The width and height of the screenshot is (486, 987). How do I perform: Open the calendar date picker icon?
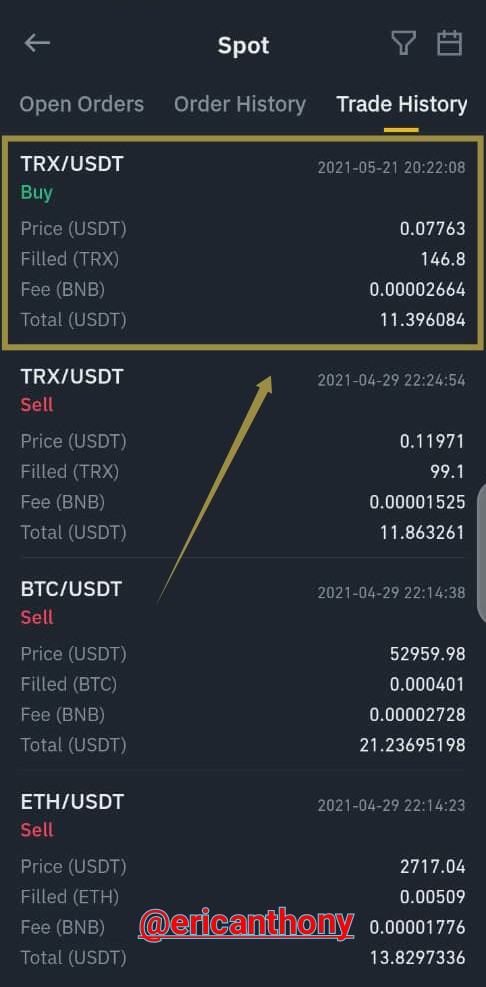tap(449, 43)
